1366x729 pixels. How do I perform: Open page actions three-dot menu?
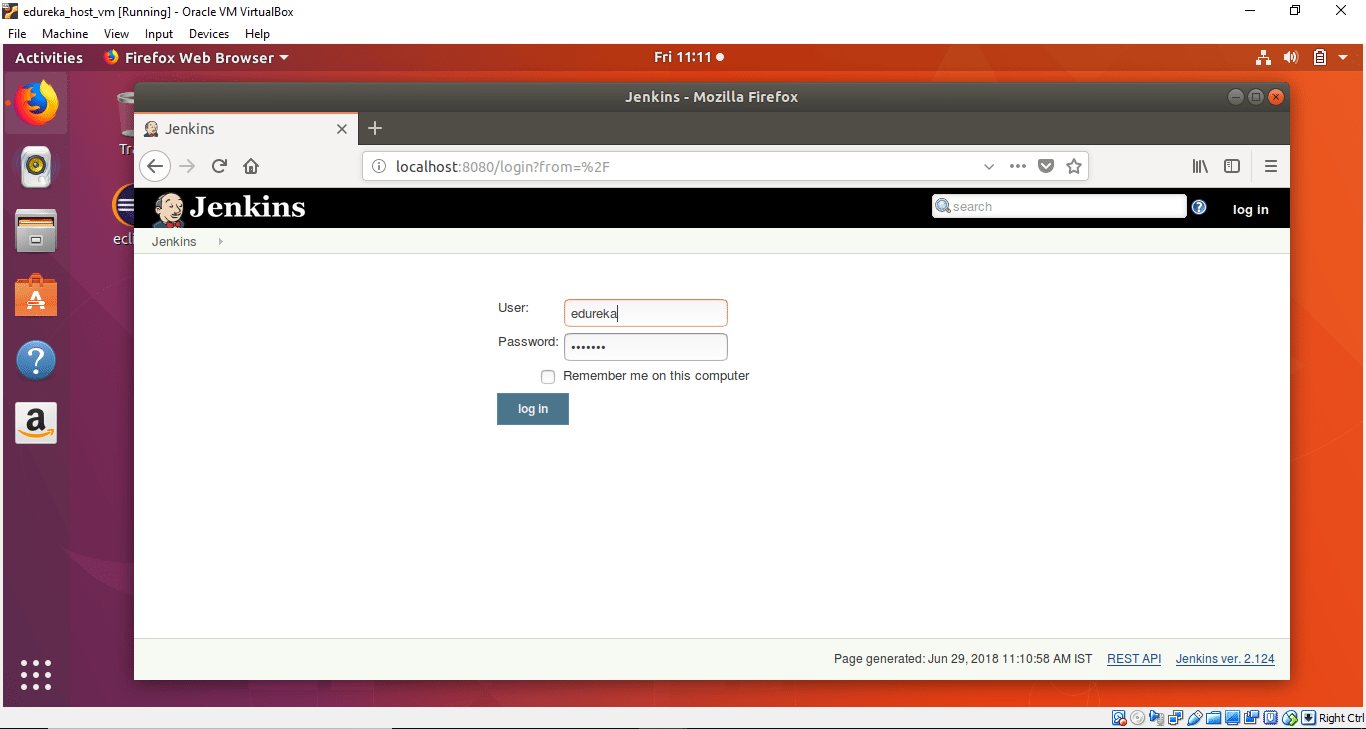(x=1018, y=166)
